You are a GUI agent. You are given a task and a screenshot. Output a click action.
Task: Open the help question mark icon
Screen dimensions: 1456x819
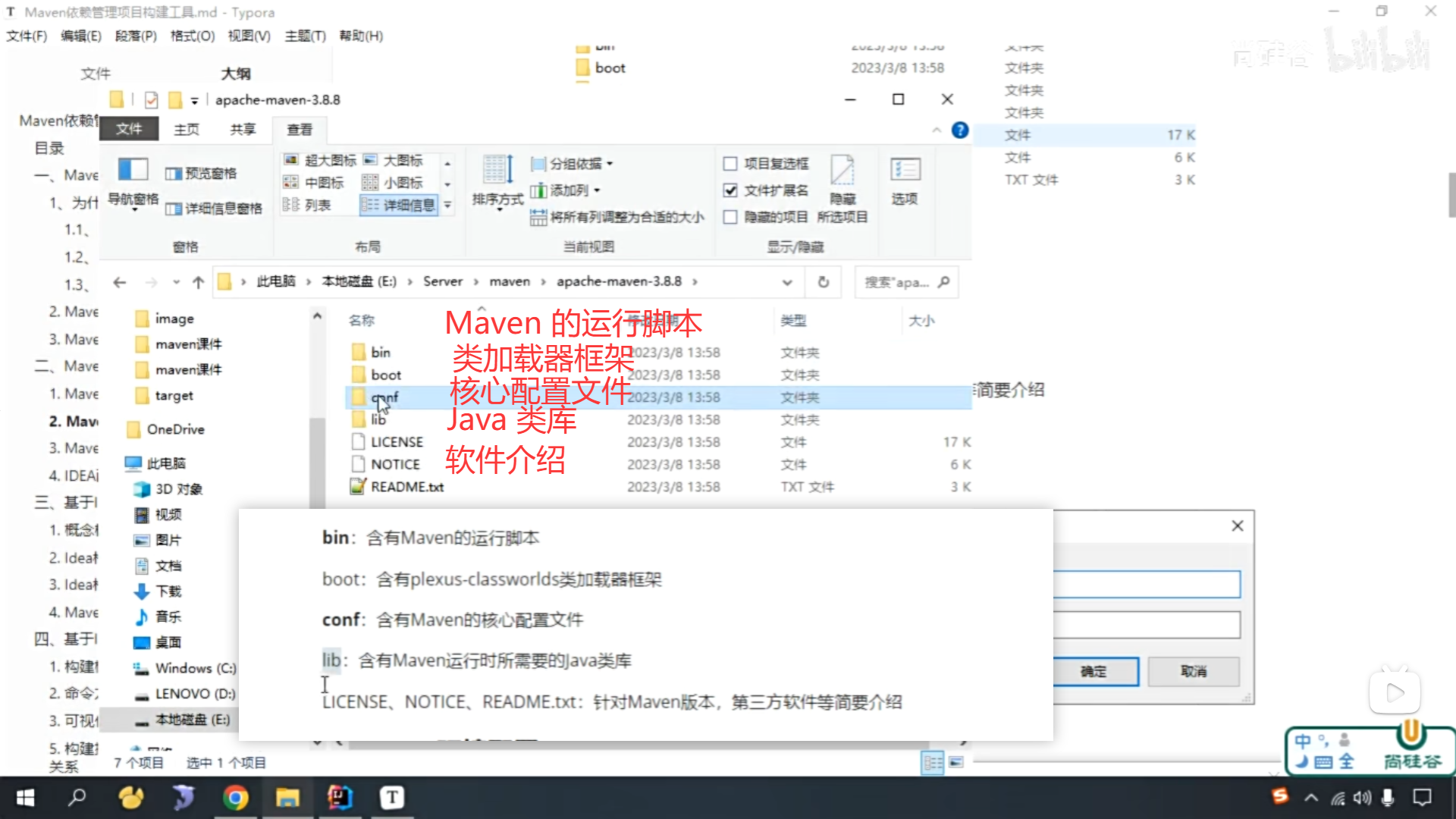[960, 130]
